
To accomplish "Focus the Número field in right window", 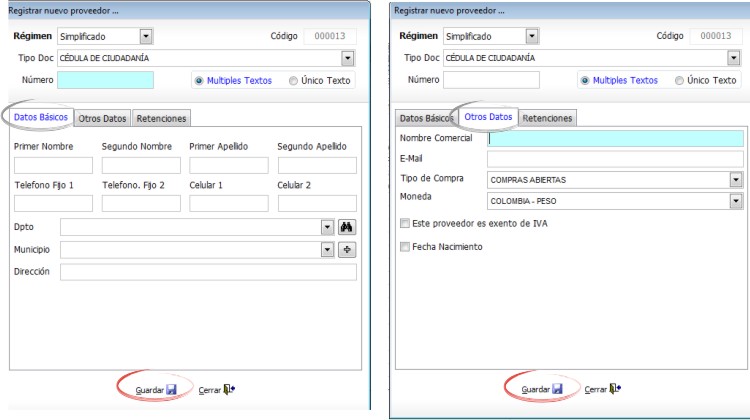I will (x=491, y=80).
